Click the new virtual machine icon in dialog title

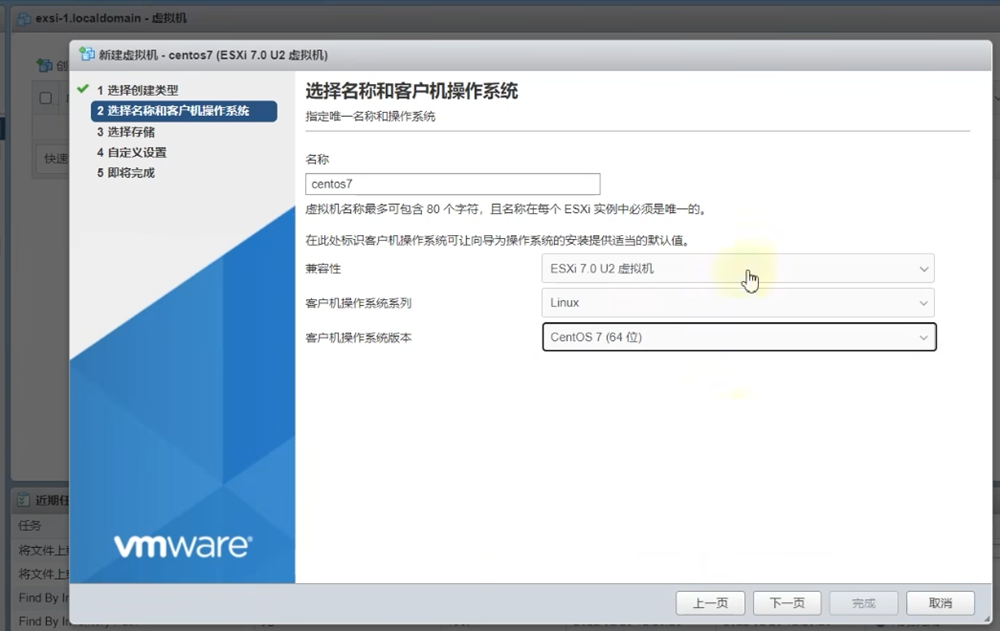coord(87,54)
